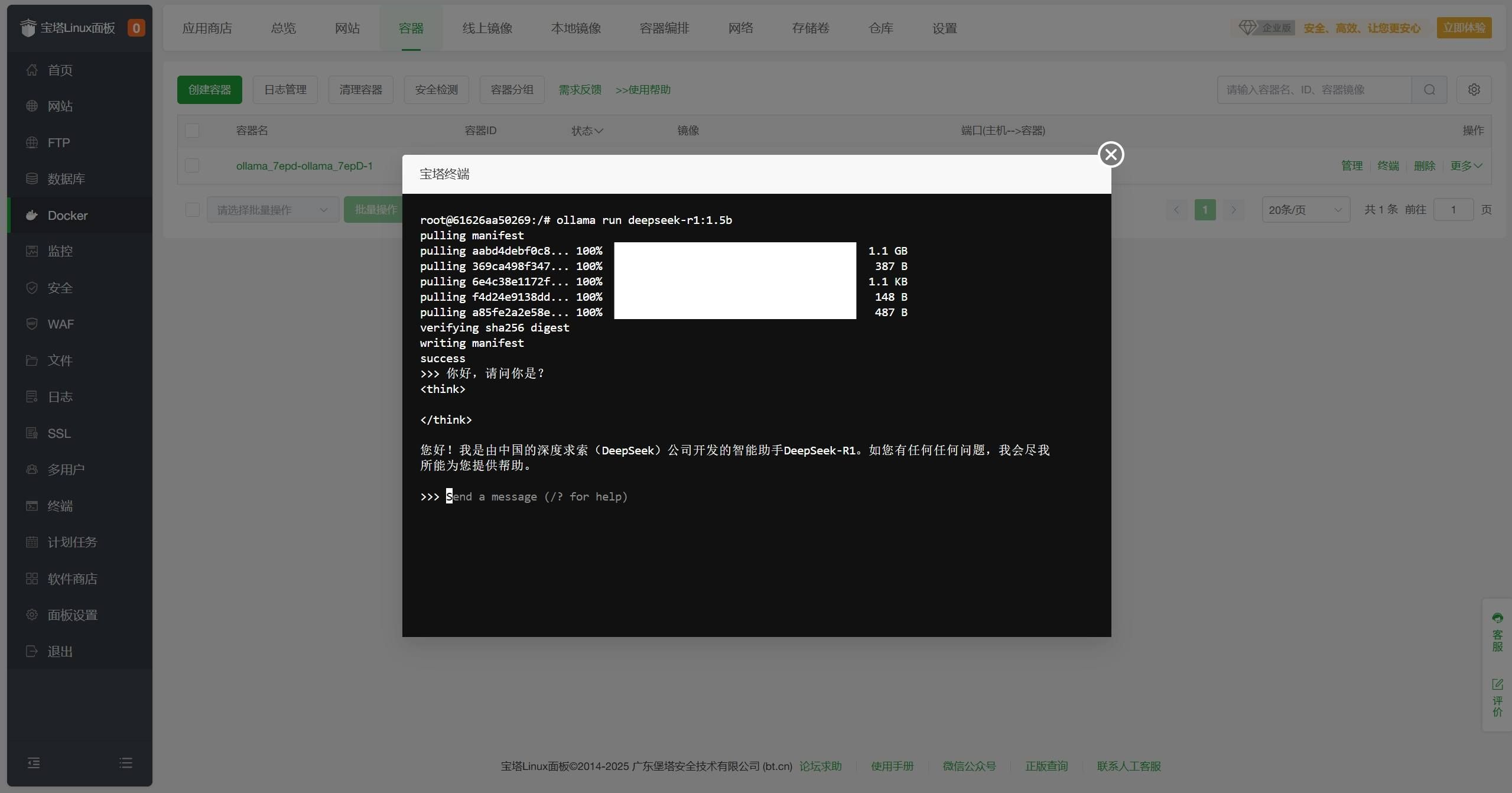Open the SSL certificate sidebar icon
The height and width of the screenshot is (793, 1512).
click(x=32, y=433)
